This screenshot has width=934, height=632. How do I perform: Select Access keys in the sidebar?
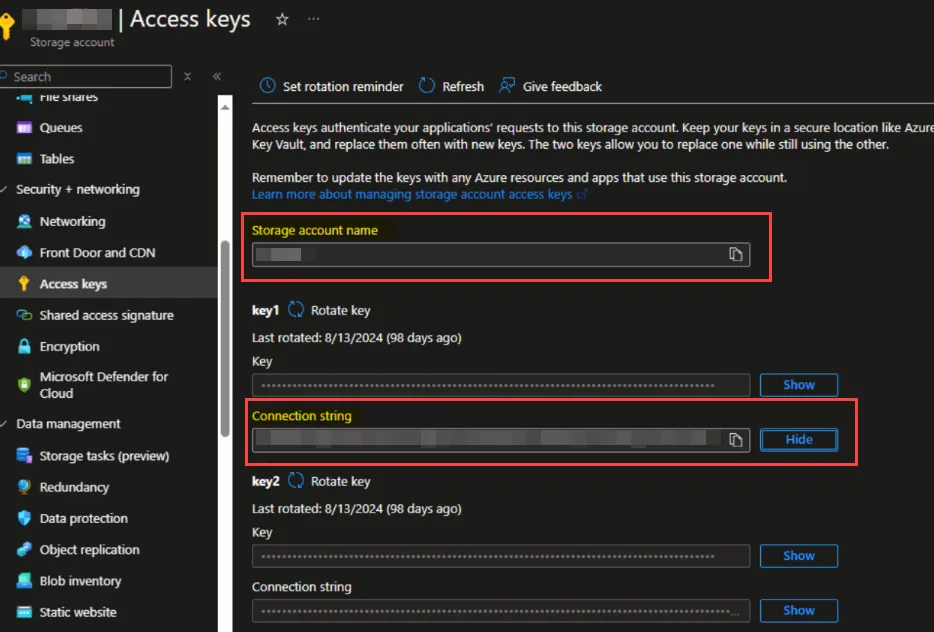(x=73, y=284)
